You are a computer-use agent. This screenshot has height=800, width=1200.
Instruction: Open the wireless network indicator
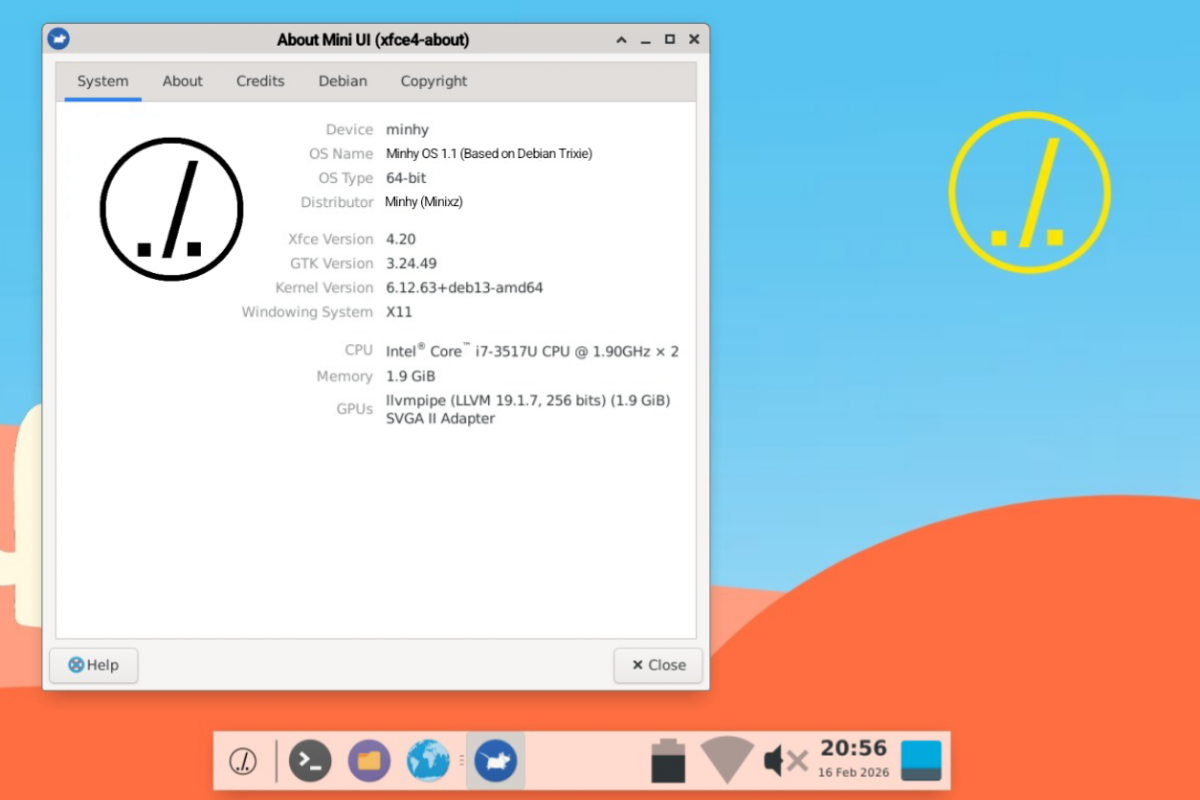click(725, 761)
